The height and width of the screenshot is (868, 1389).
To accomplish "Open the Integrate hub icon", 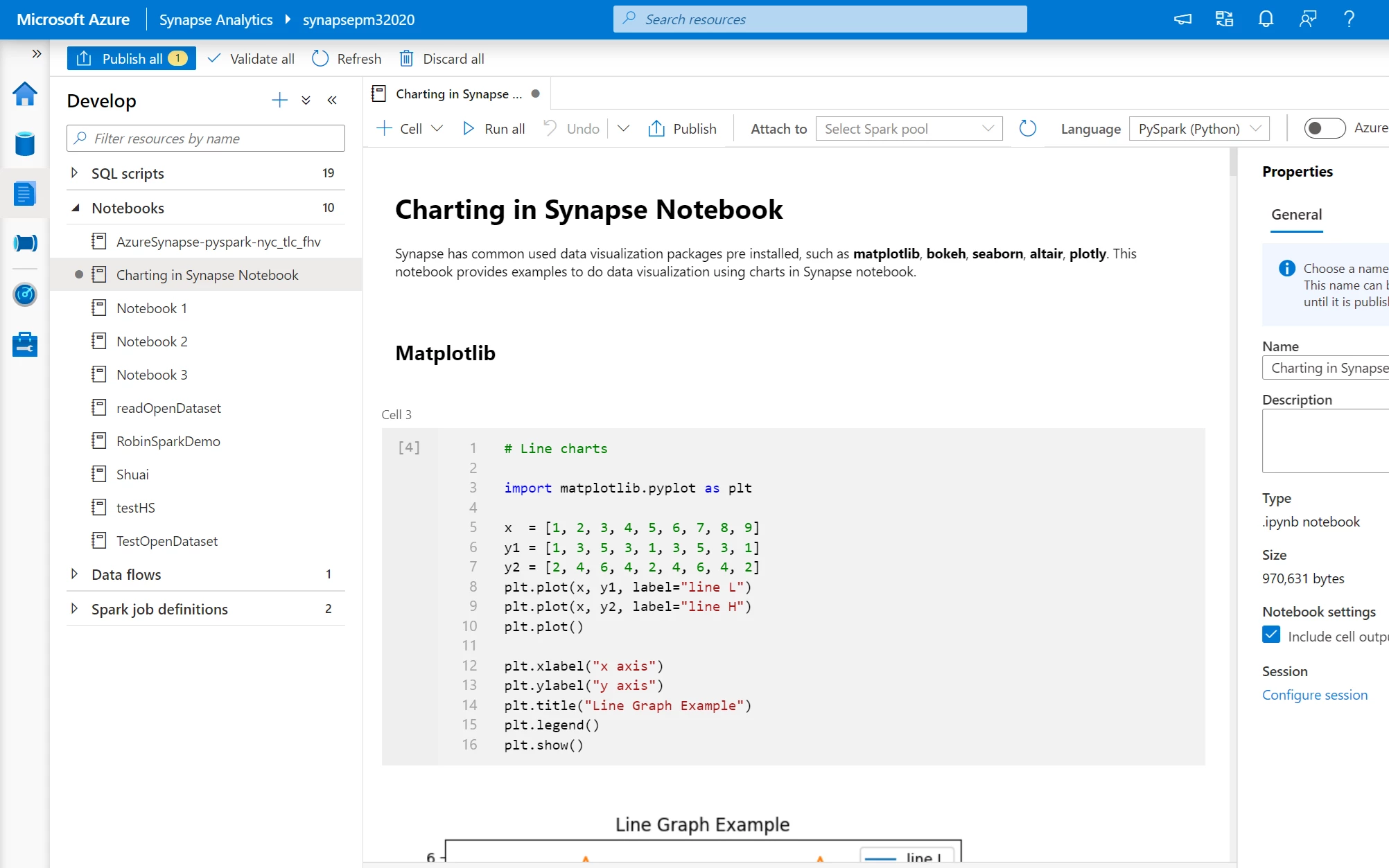I will 24,242.
